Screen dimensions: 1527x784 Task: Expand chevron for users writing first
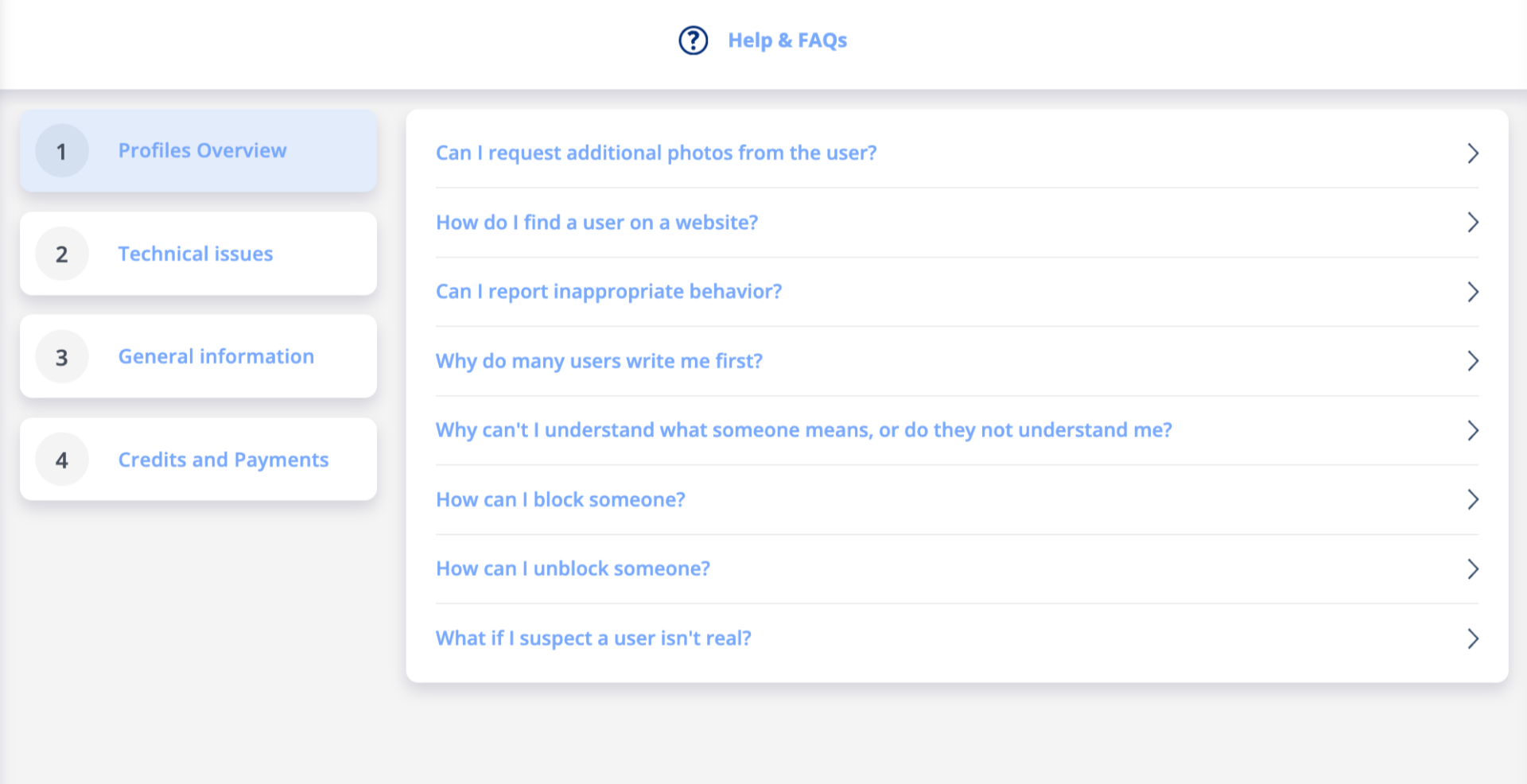(1472, 361)
